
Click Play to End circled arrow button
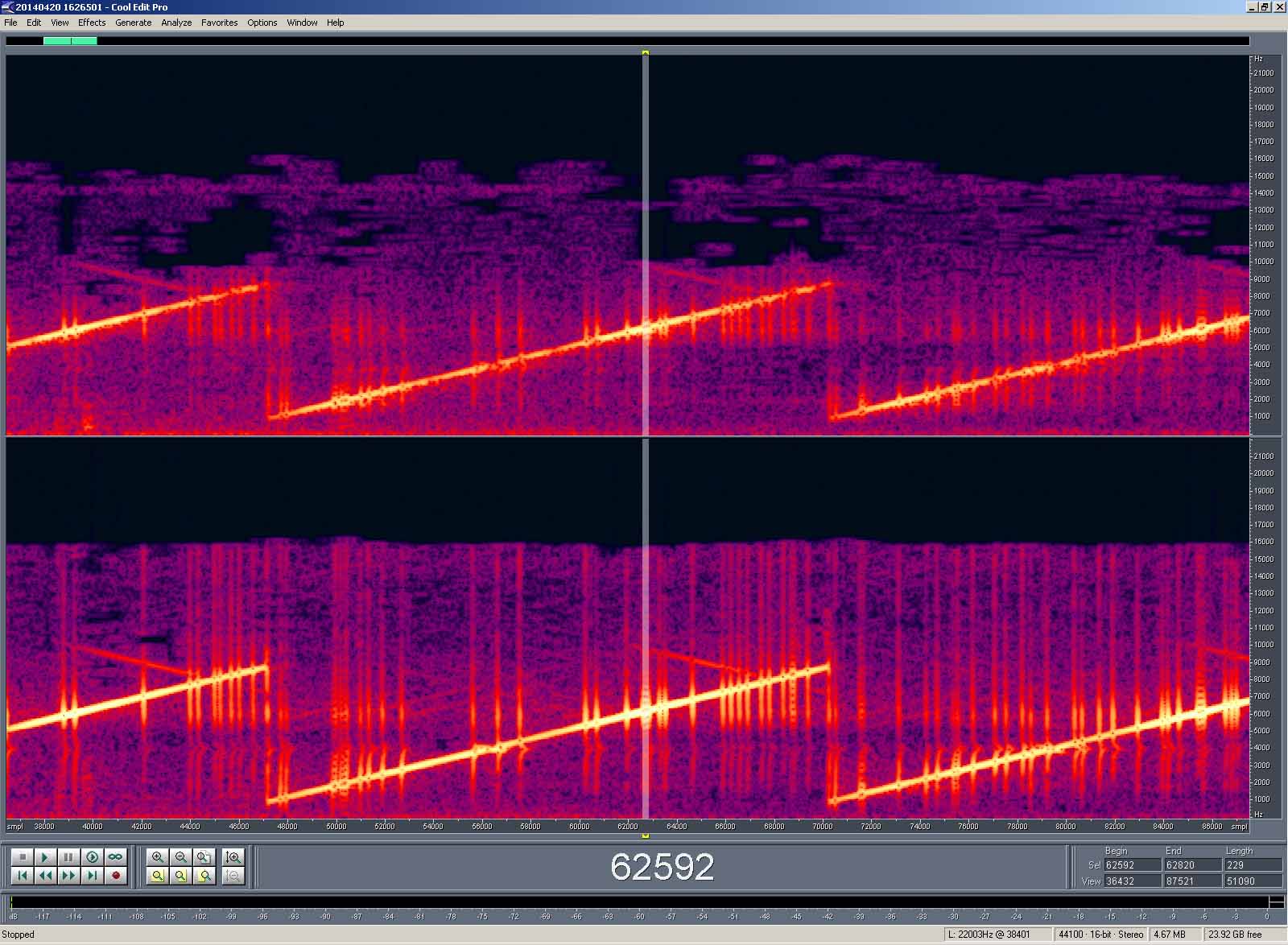point(92,857)
